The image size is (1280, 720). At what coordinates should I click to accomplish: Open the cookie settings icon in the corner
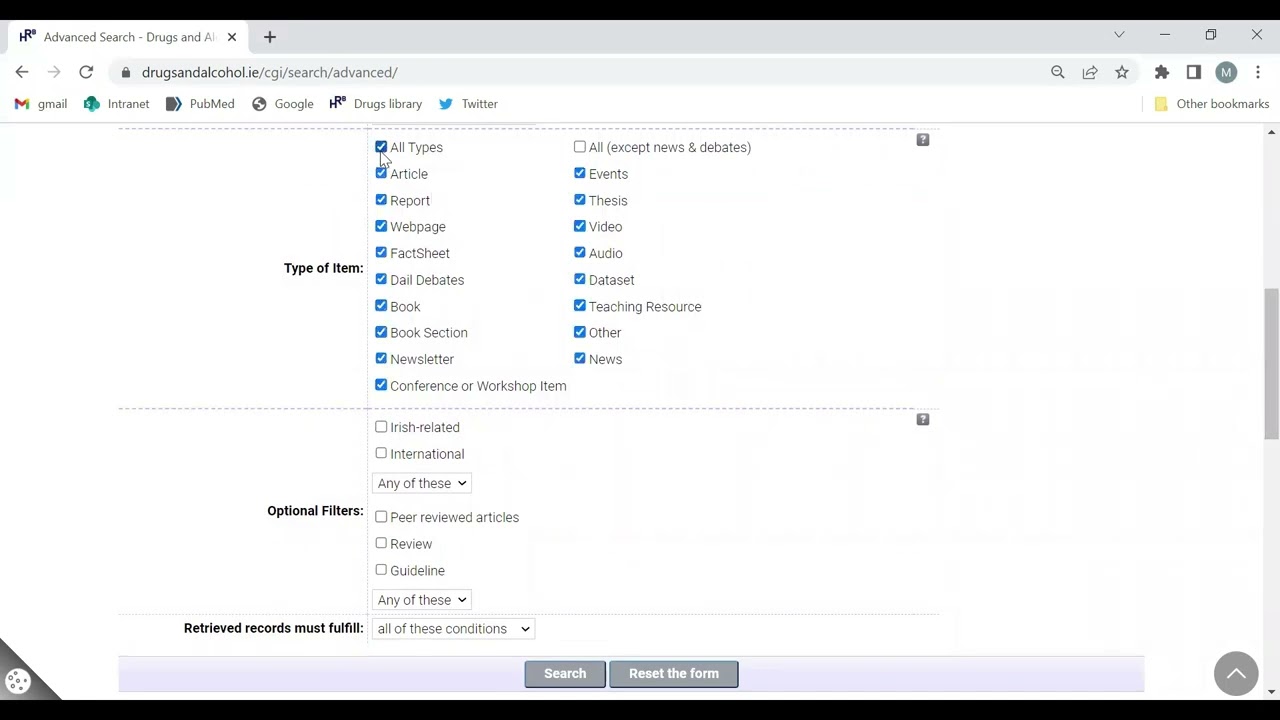click(x=18, y=682)
